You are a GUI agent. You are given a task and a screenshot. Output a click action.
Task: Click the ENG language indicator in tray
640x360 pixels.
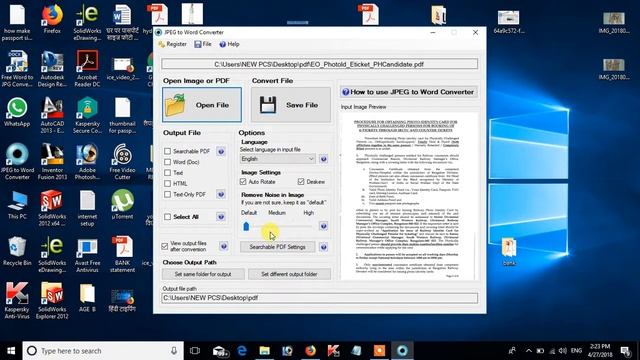[576, 350]
